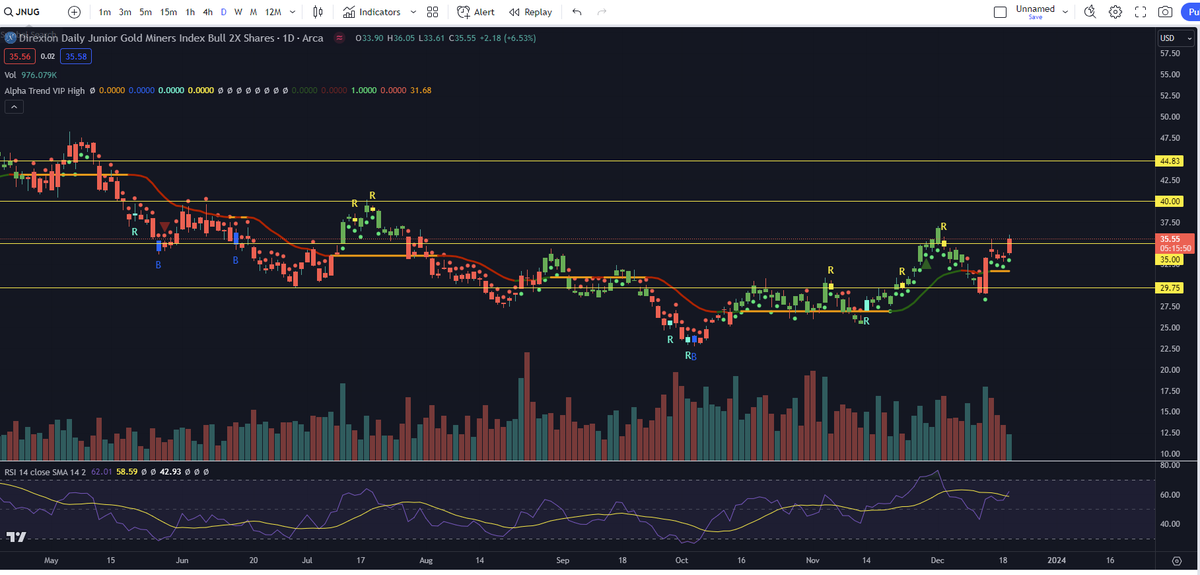1200x575 pixels.
Task: Switch to the monthly M timeframe
Action: 253,12
